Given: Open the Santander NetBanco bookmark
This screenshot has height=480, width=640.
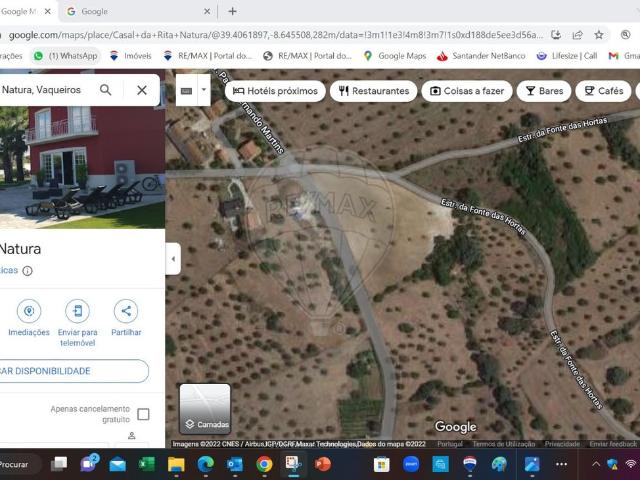Looking at the screenshot, I should click(481, 56).
